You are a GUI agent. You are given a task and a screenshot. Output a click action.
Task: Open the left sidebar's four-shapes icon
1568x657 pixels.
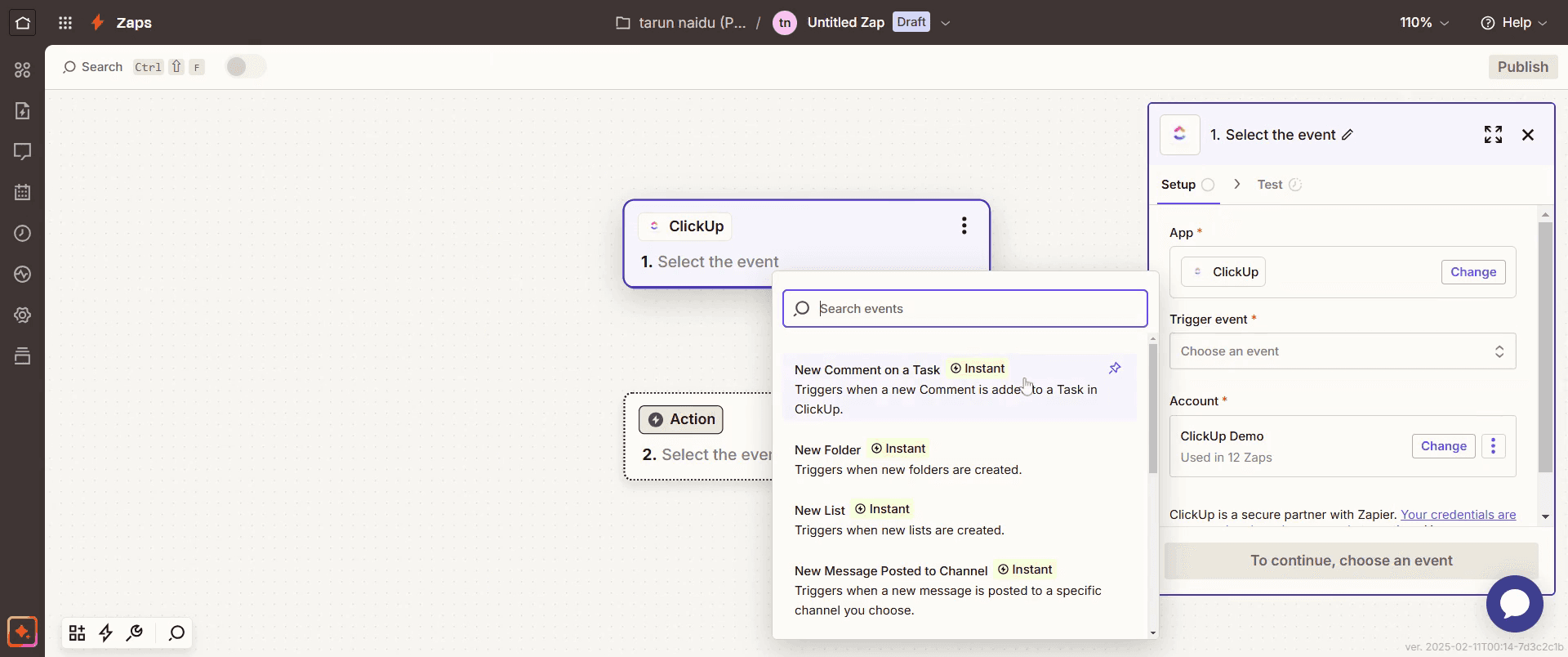(23, 70)
